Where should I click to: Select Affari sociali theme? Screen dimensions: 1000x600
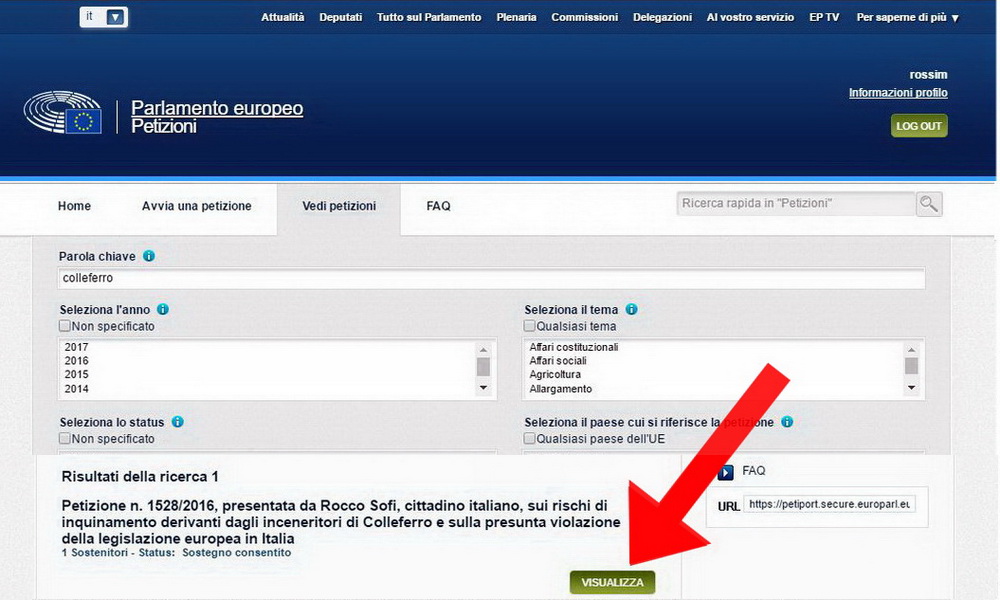tap(557, 360)
